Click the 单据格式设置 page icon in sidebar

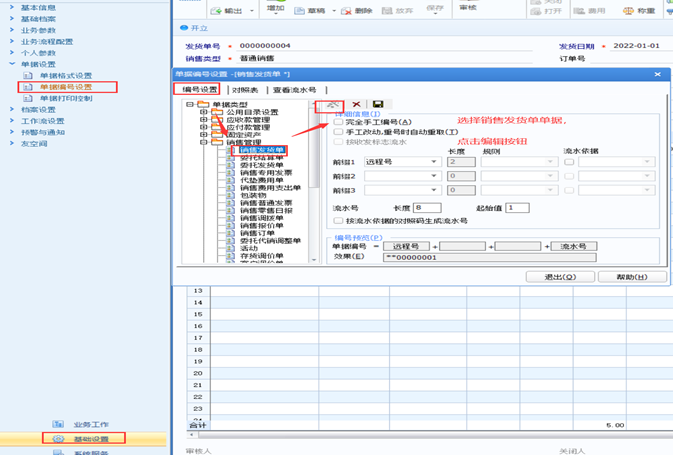28,76
